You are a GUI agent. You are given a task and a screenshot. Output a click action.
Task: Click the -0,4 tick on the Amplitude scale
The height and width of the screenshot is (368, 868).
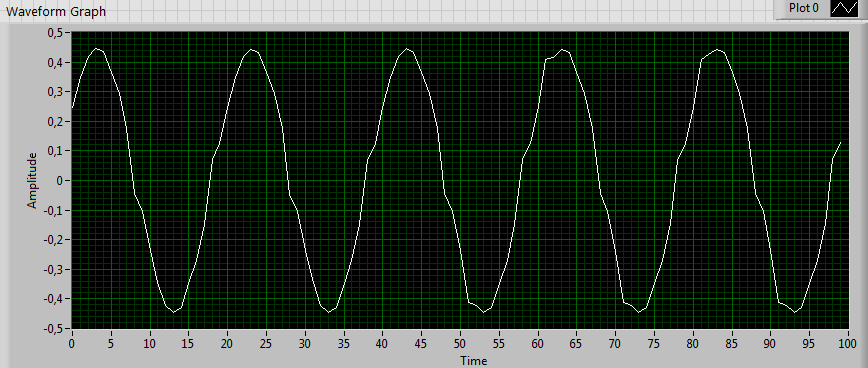point(54,299)
